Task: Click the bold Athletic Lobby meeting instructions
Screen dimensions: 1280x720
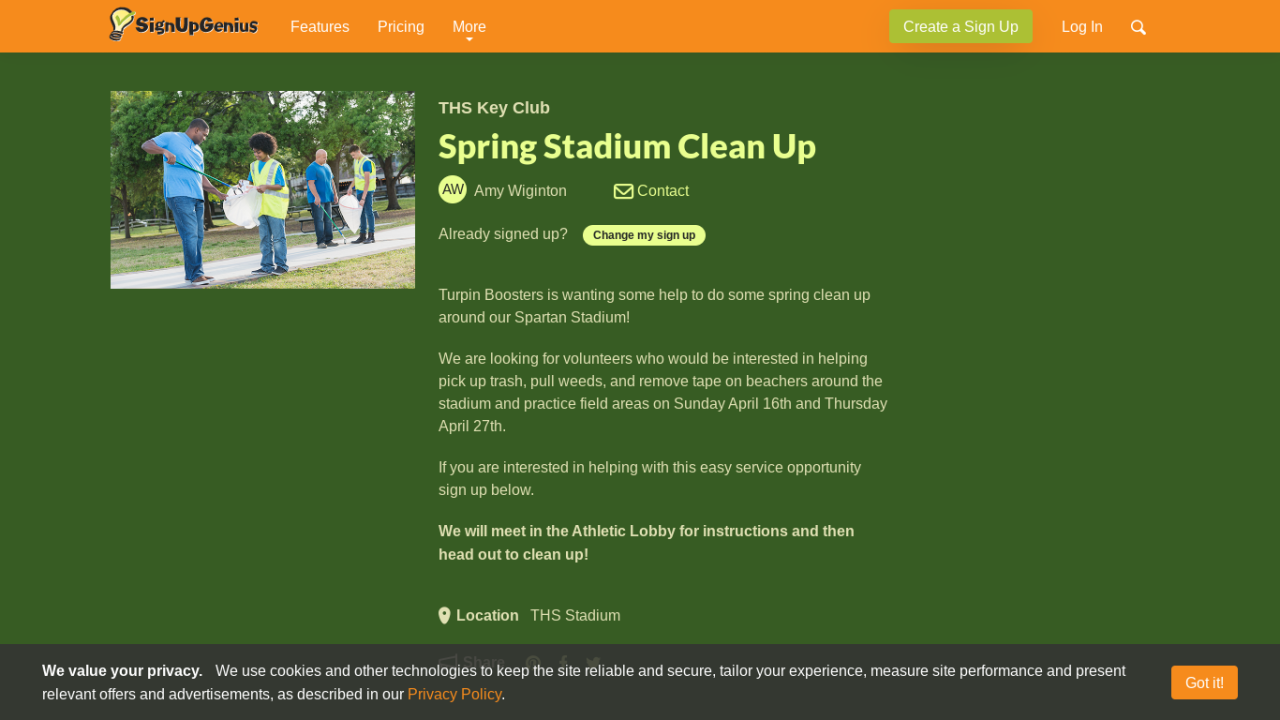Action: click(x=646, y=542)
